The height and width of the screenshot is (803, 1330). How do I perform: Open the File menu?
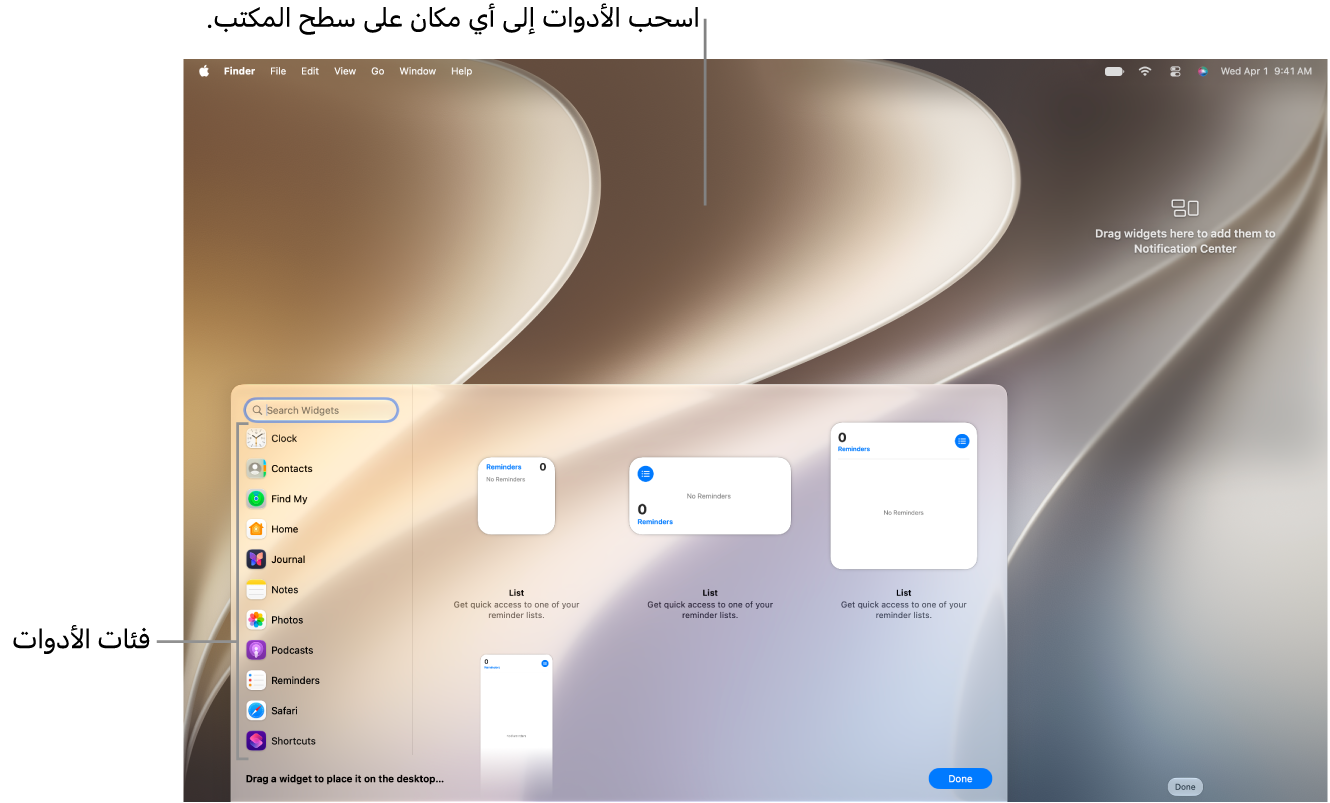click(278, 71)
